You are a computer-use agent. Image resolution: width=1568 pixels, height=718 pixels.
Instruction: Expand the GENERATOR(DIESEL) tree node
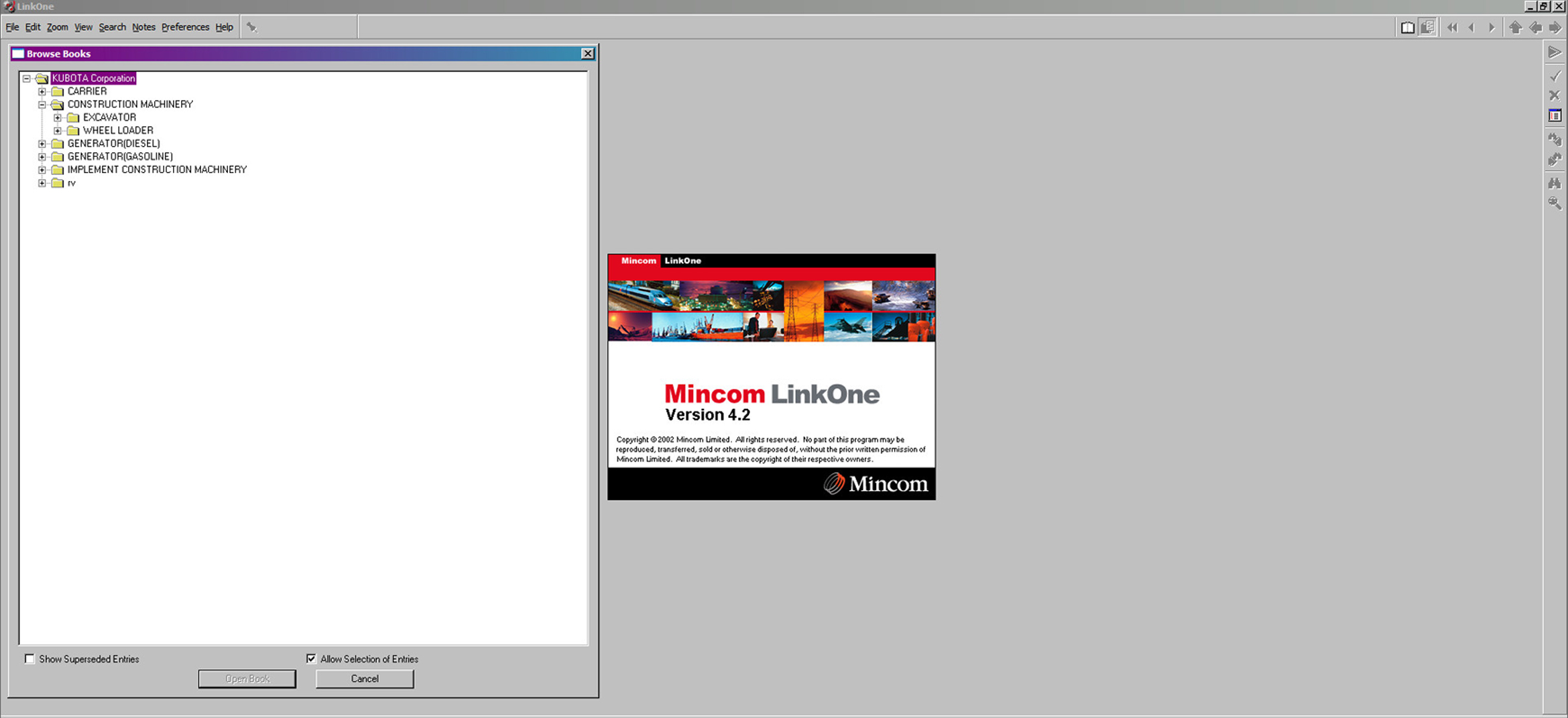[x=42, y=143]
